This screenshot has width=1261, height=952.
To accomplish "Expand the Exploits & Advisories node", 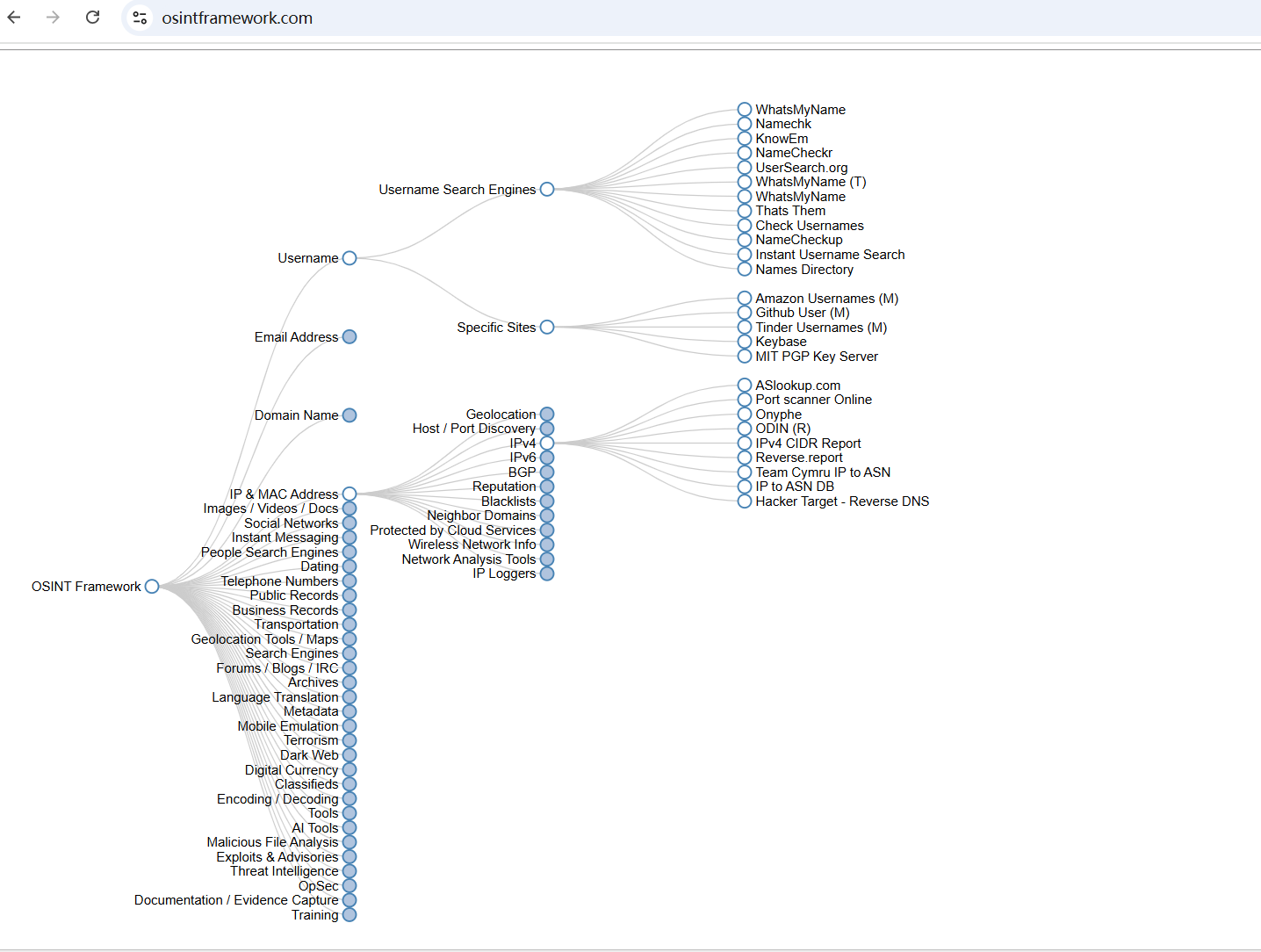I will point(349,857).
